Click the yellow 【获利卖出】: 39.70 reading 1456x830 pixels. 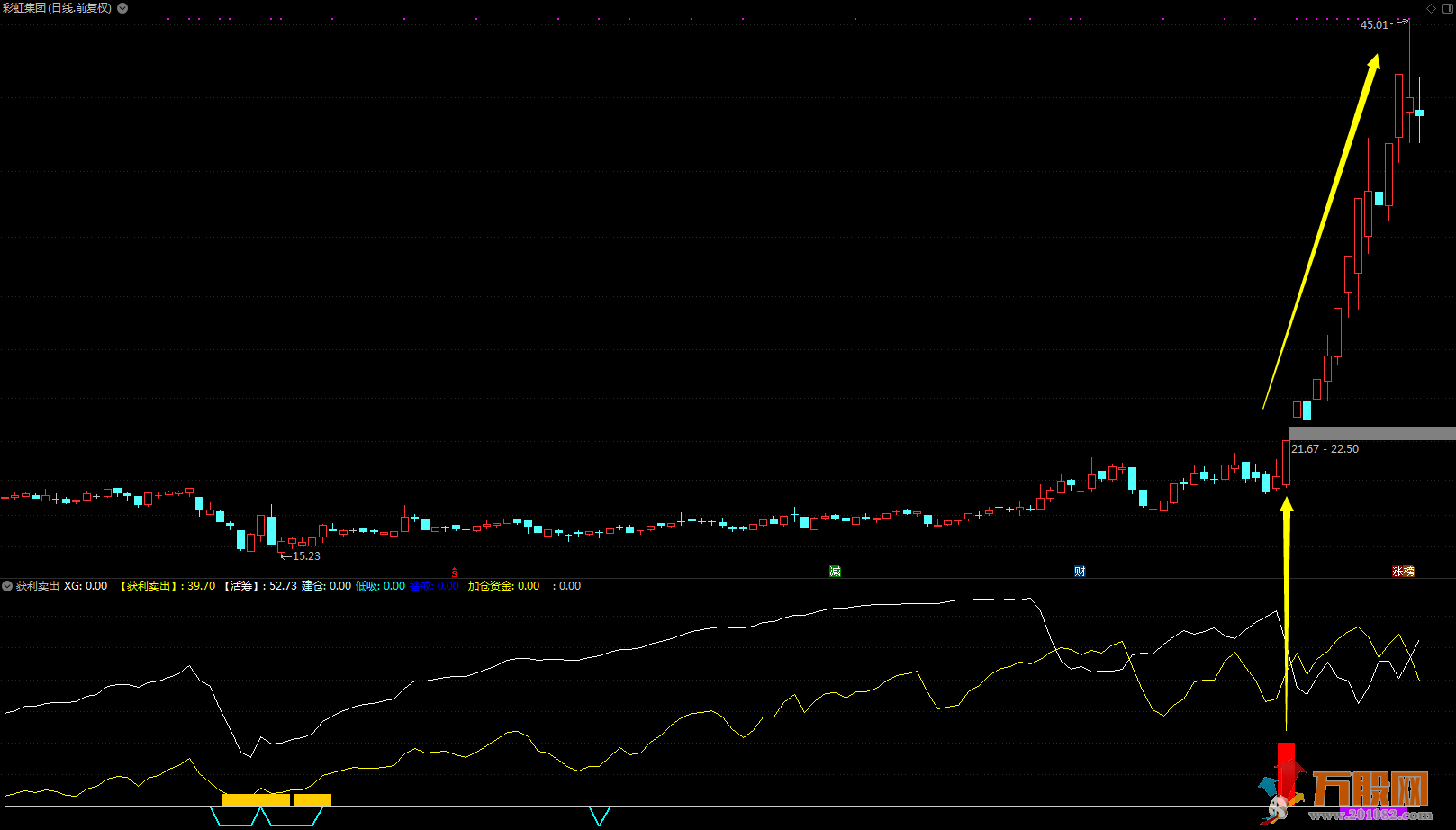[x=167, y=586]
